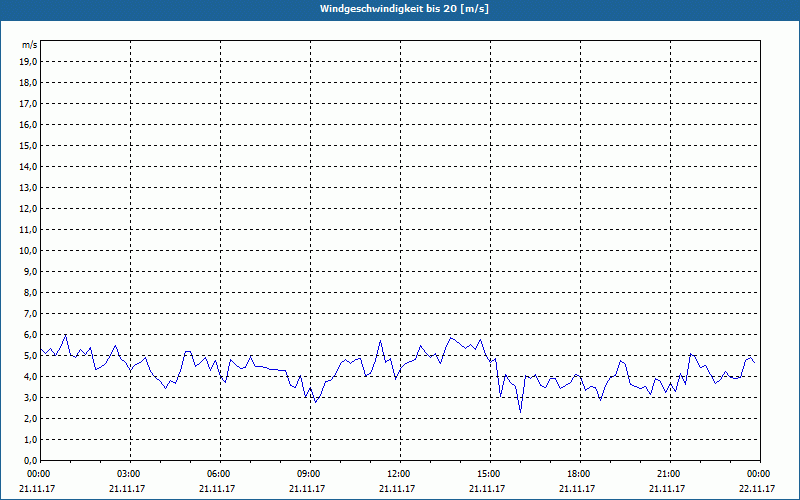
Task: Click the 03:00 time label on x-axis
Action: 131,474
